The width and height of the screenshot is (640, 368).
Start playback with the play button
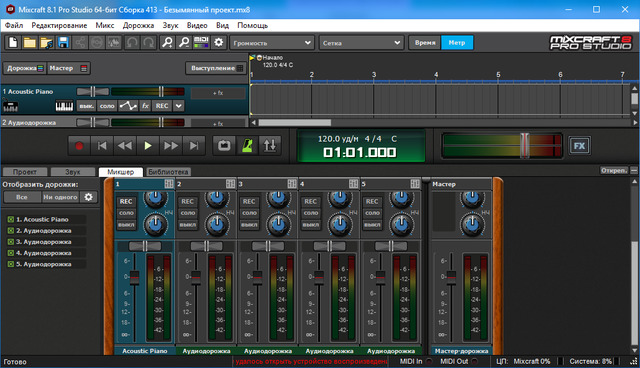pos(148,146)
